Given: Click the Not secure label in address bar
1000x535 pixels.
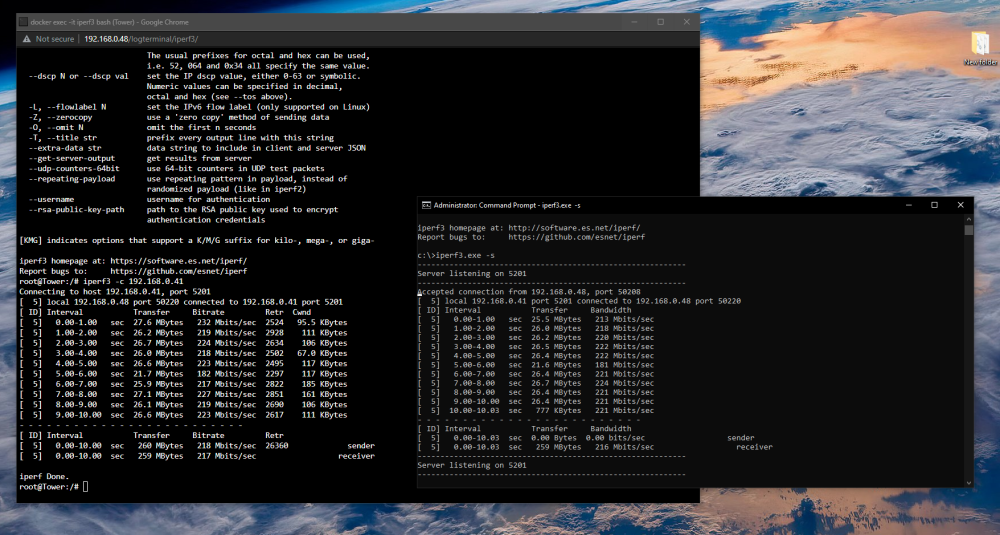Looking at the screenshot, I should [x=55, y=39].
